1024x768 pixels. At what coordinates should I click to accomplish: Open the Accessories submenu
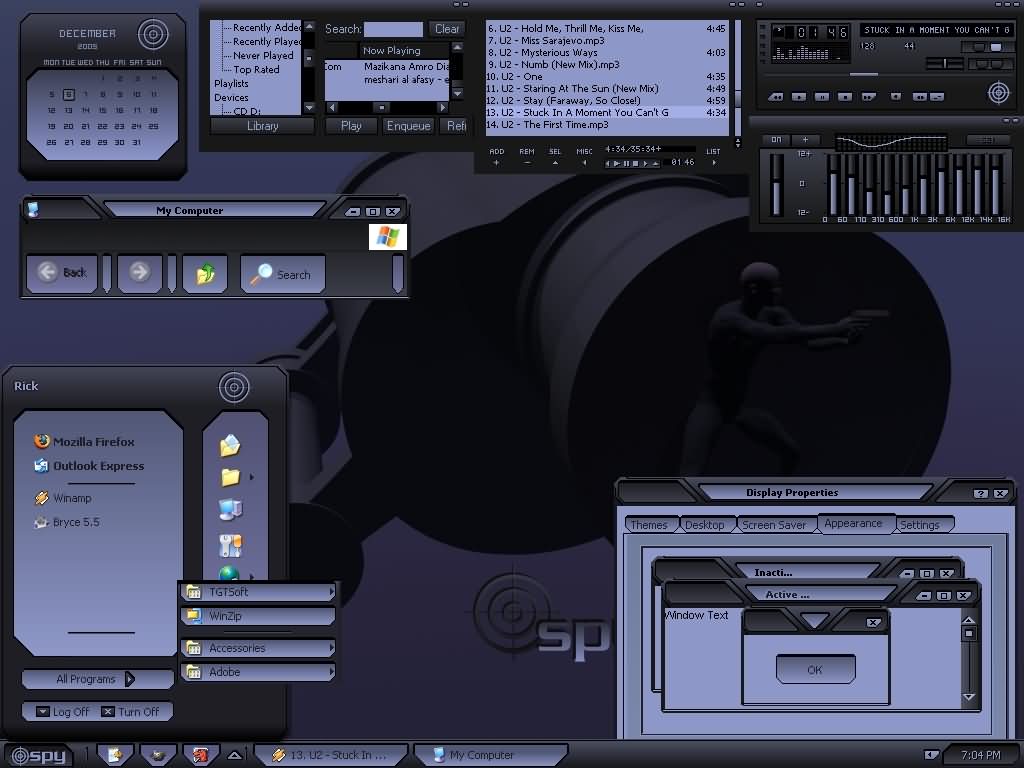pos(259,648)
